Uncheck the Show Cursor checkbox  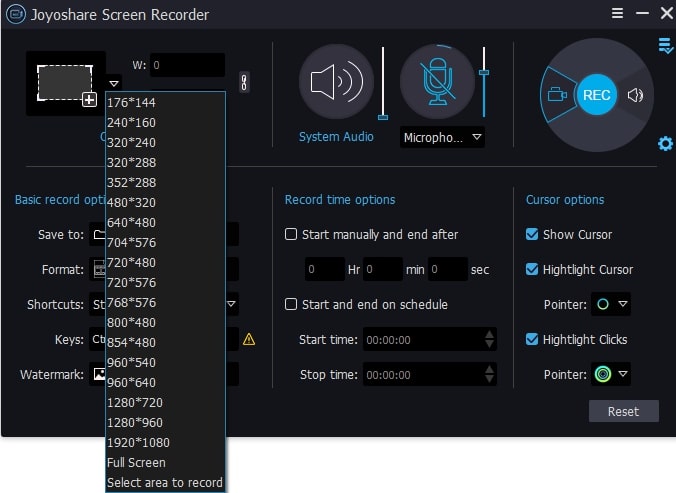(532, 234)
